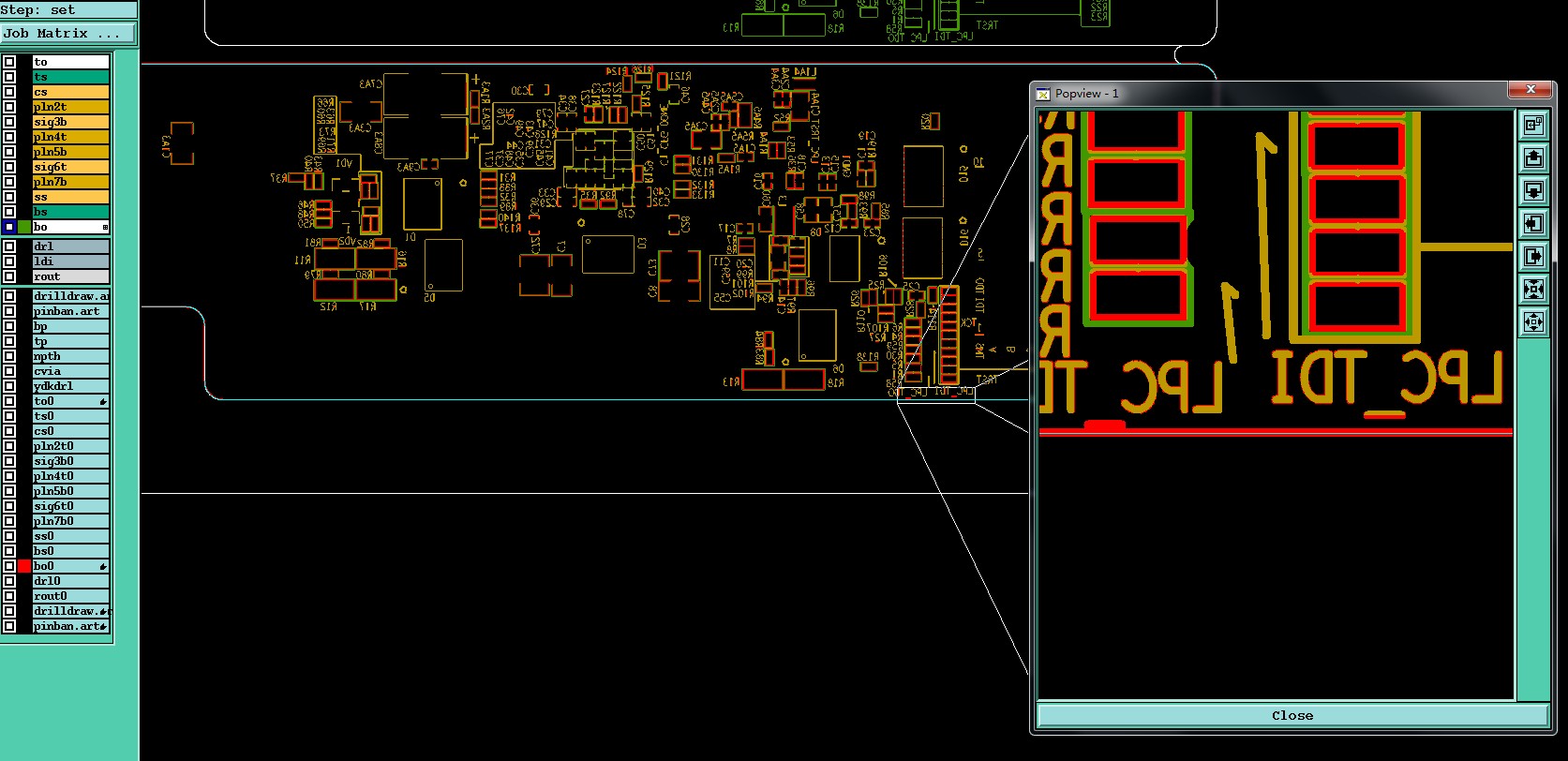
Task: Select the cs layer row
Action: click(71, 92)
